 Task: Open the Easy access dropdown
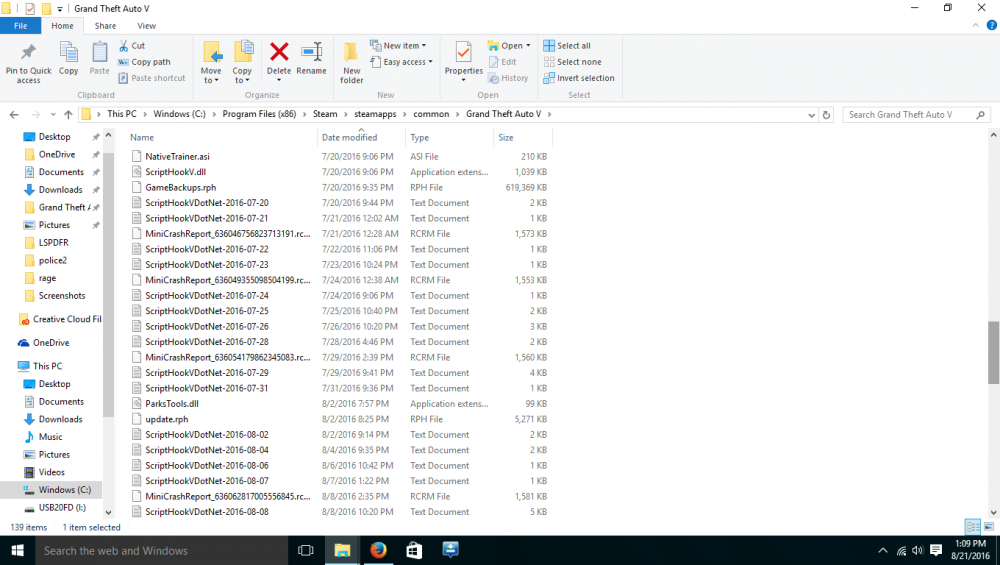[401, 62]
